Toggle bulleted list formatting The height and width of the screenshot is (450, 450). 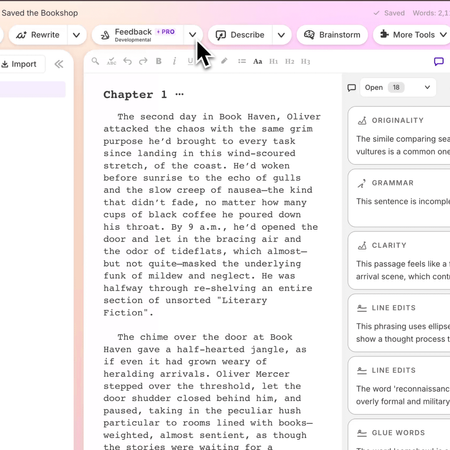click(x=242, y=61)
